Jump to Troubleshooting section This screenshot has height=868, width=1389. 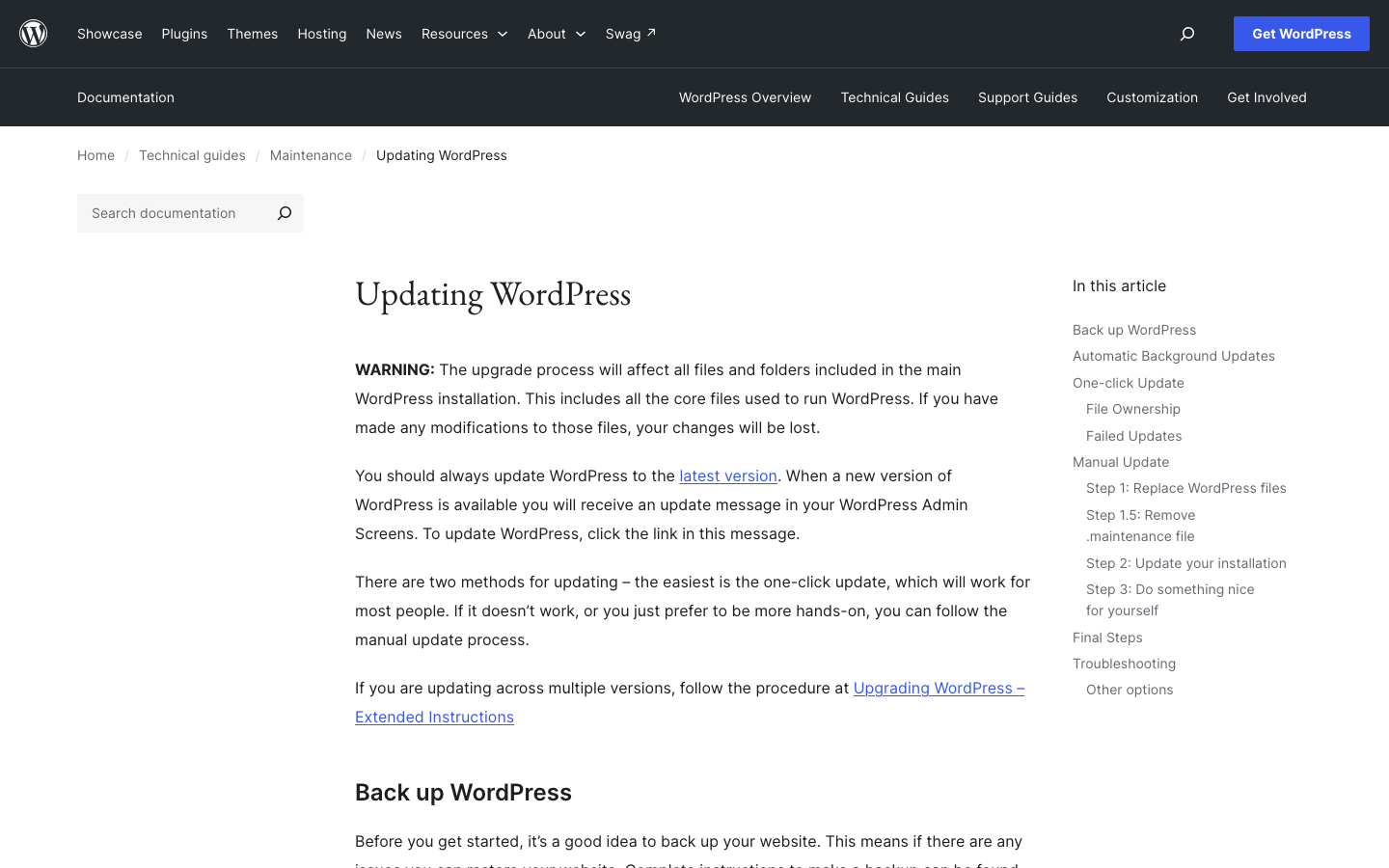(x=1125, y=664)
